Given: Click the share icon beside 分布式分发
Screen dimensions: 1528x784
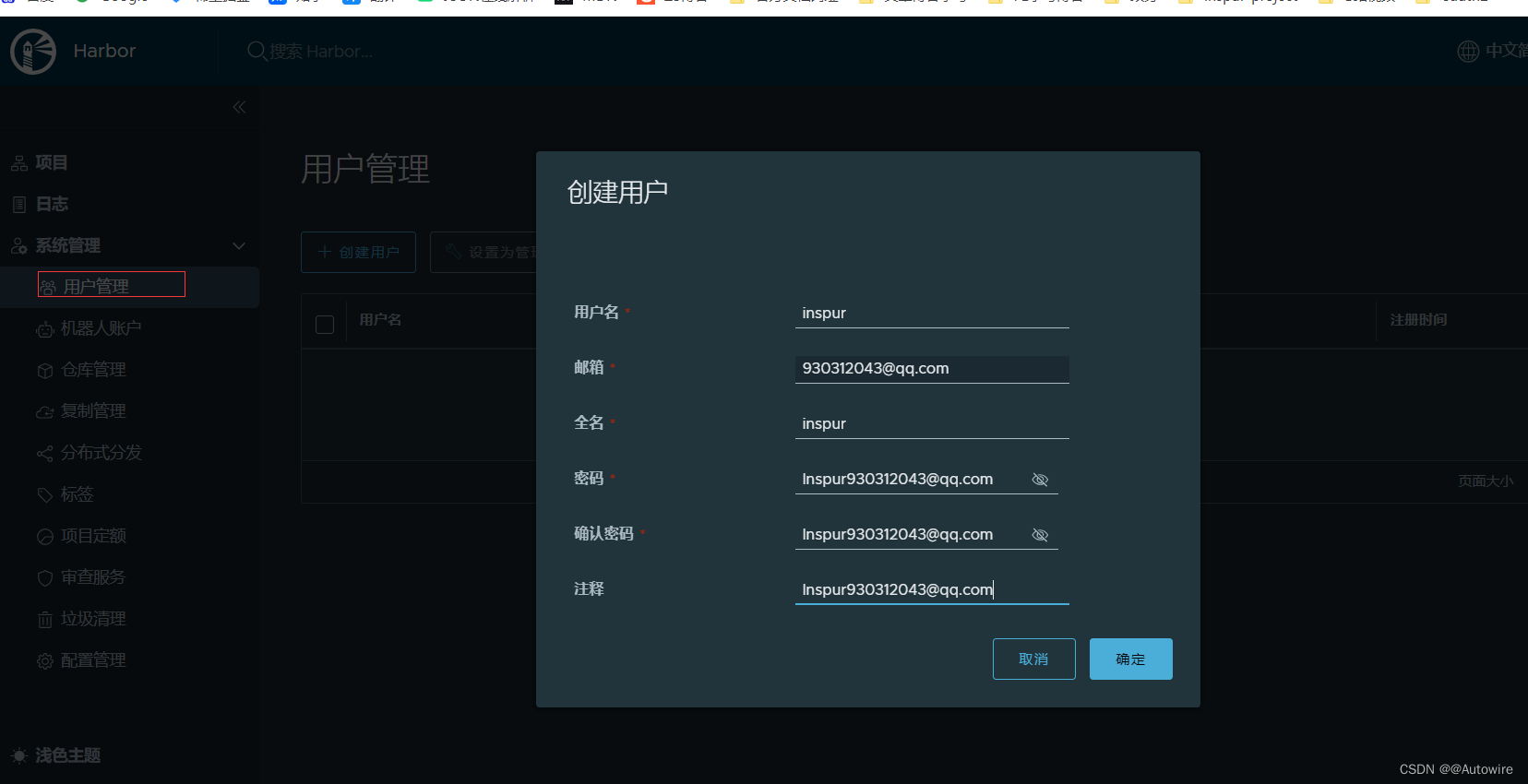Looking at the screenshot, I should pyautogui.click(x=44, y=454).
